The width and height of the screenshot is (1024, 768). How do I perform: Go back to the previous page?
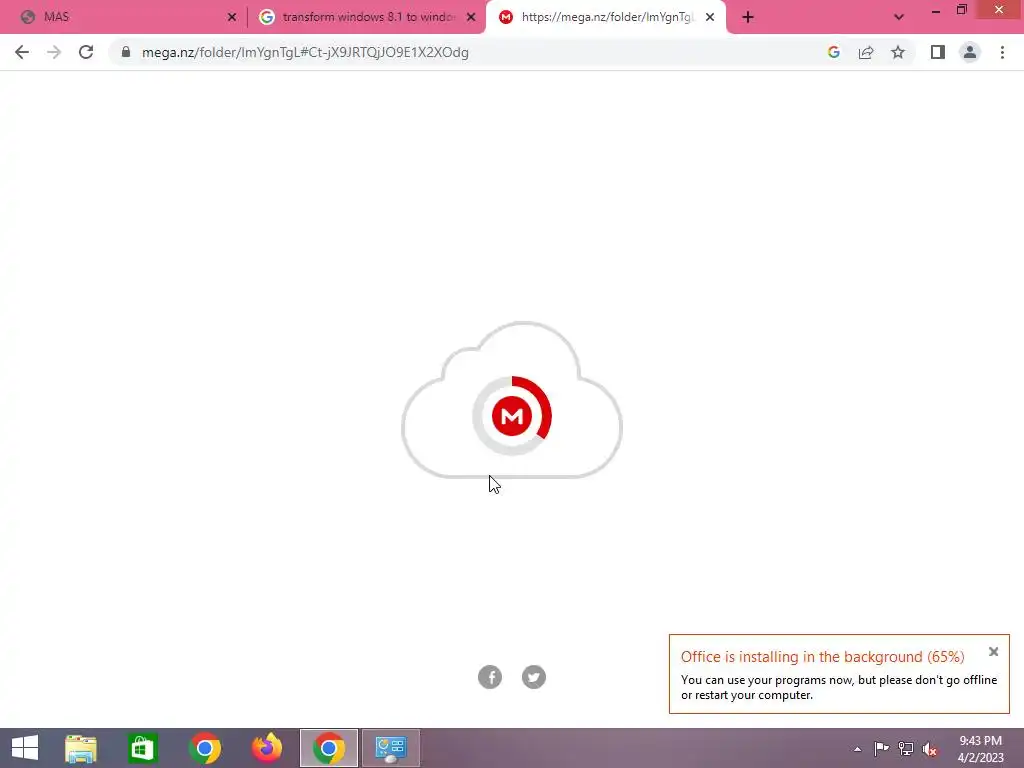point(22,52)
